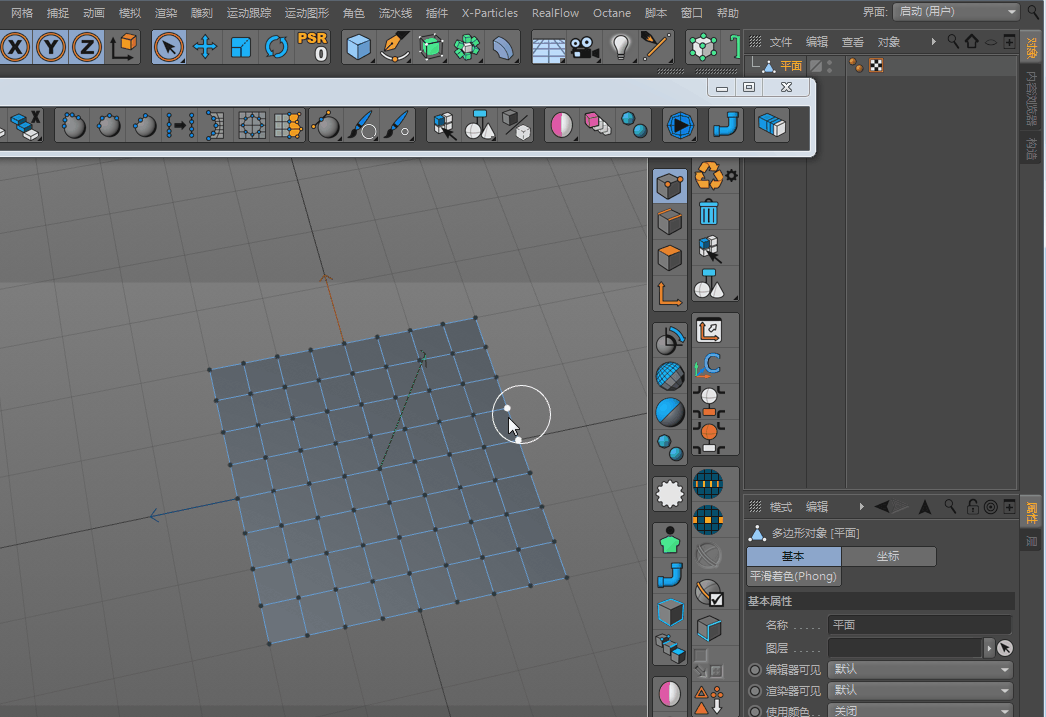Image resolution: width=1046 pixels, height=717 pixels.
Task: Select the 平面 object in the list
Action: pos(791,66)
